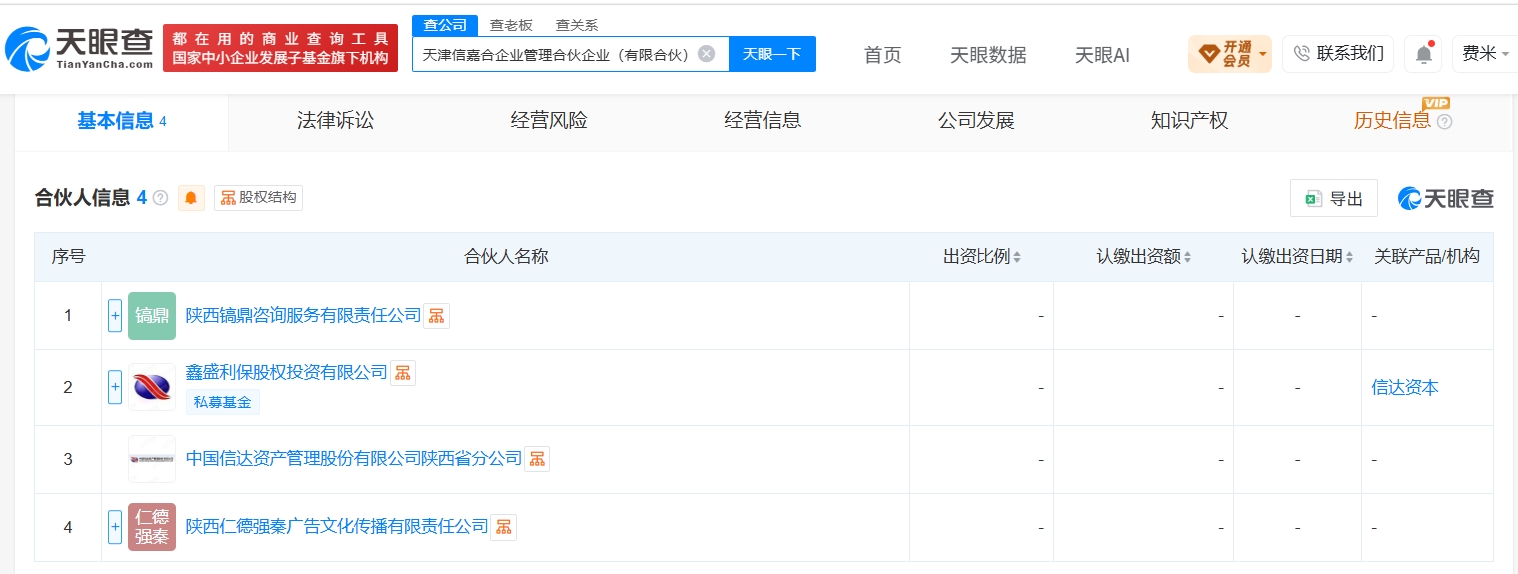Show help next to the 历史信息 tab
This screenshot has height=574, width=1518.
point(1444,122)
